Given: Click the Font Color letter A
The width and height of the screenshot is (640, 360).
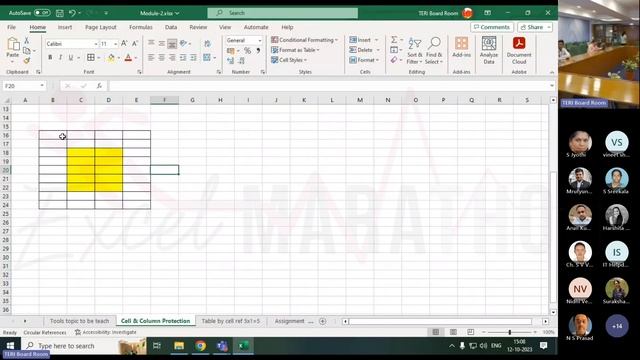Looking at the screenshot, I should [x=128, y=58].
